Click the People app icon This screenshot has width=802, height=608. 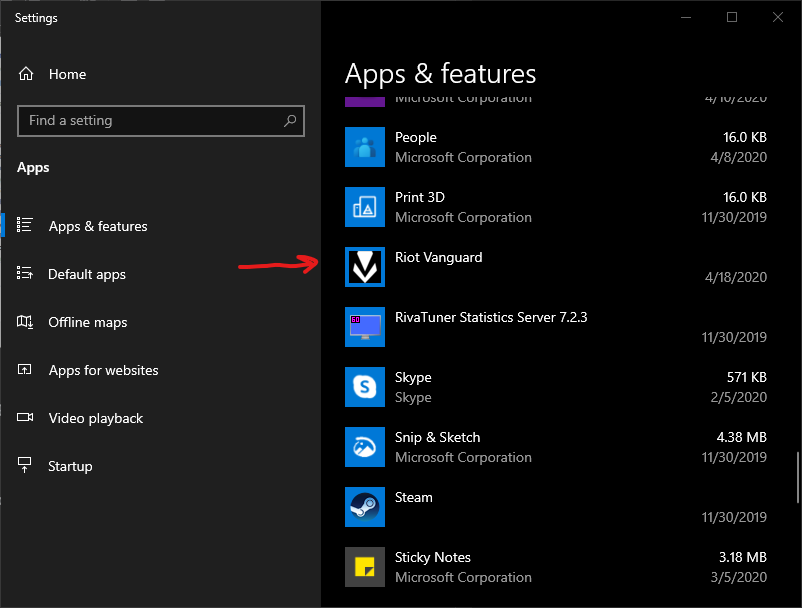[x=365, y=147]
